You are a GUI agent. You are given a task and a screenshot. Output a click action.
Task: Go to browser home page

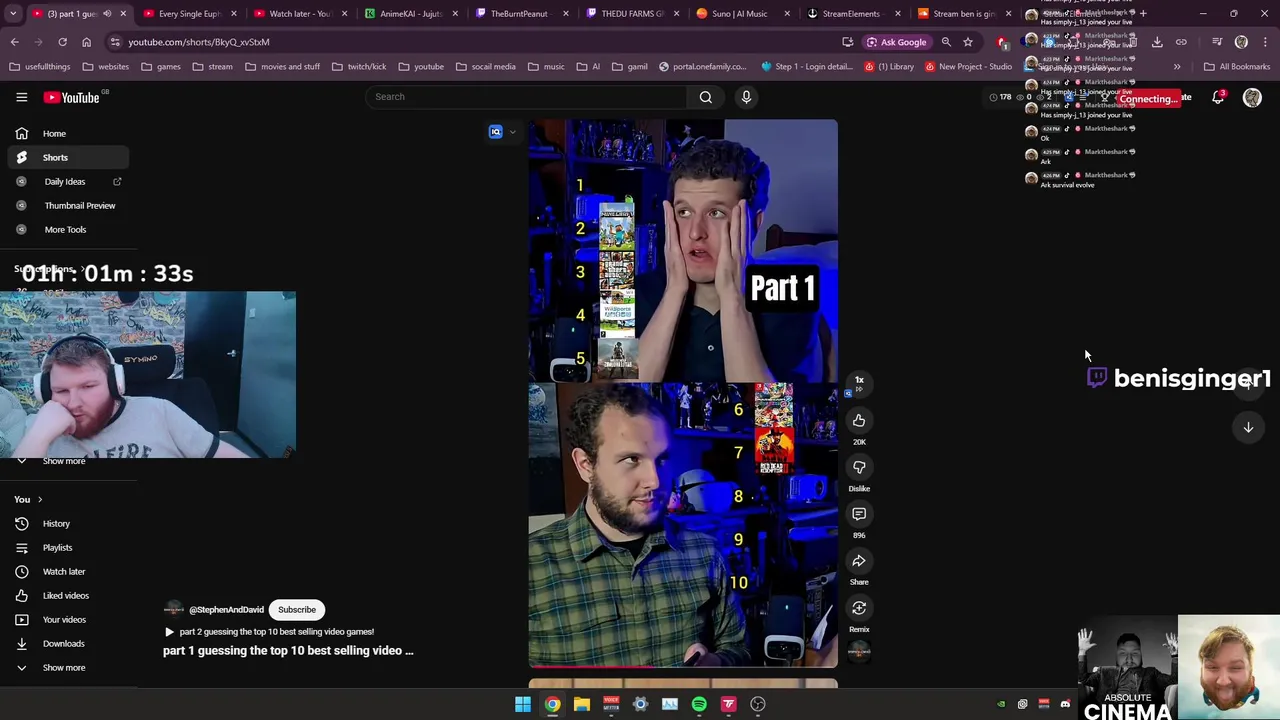point(86,42)
